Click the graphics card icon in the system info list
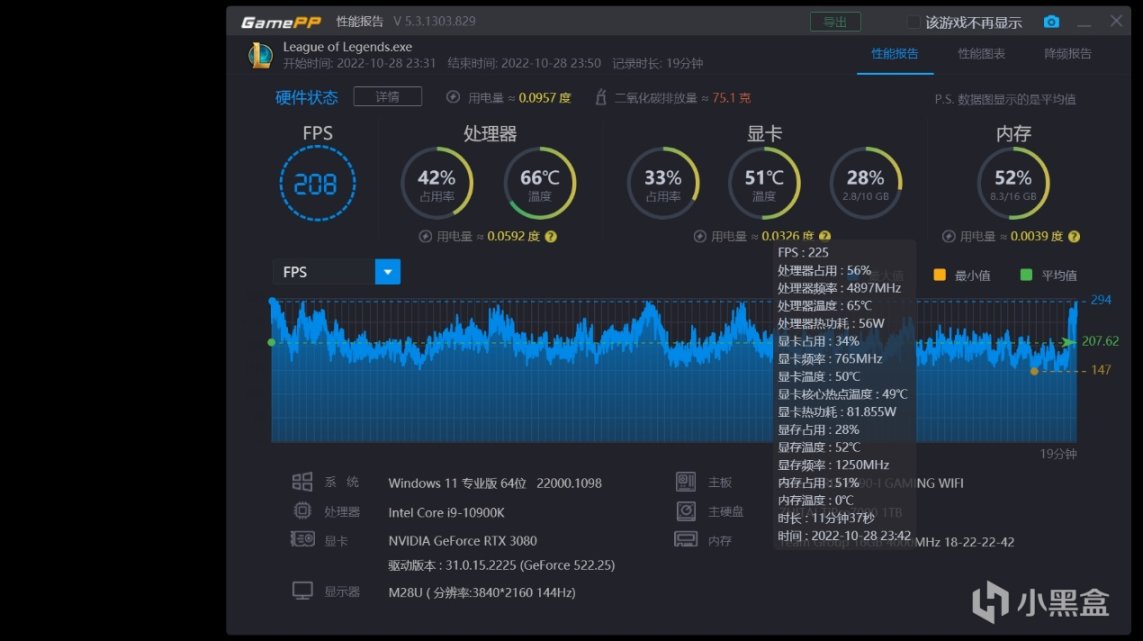This screenshot has height=641, width=1143. tap(302, 540)
